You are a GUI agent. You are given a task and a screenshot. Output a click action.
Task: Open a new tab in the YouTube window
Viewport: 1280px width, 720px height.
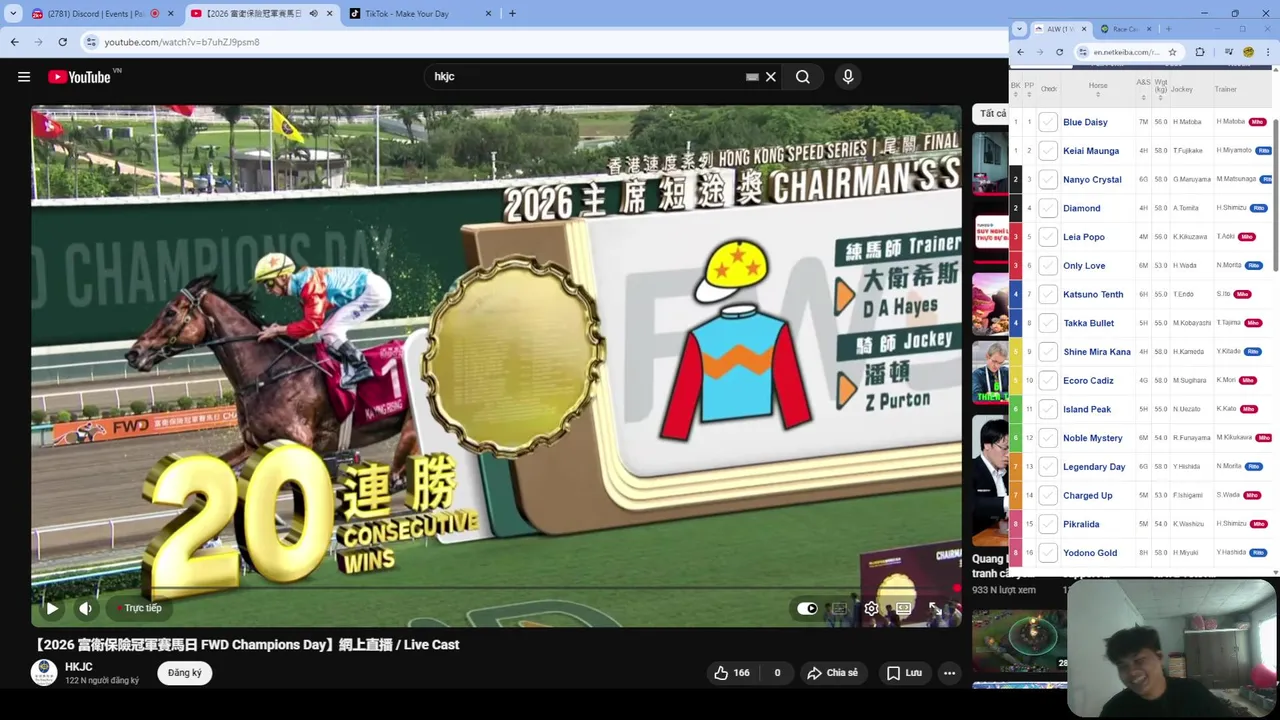(x=512, y=14)
